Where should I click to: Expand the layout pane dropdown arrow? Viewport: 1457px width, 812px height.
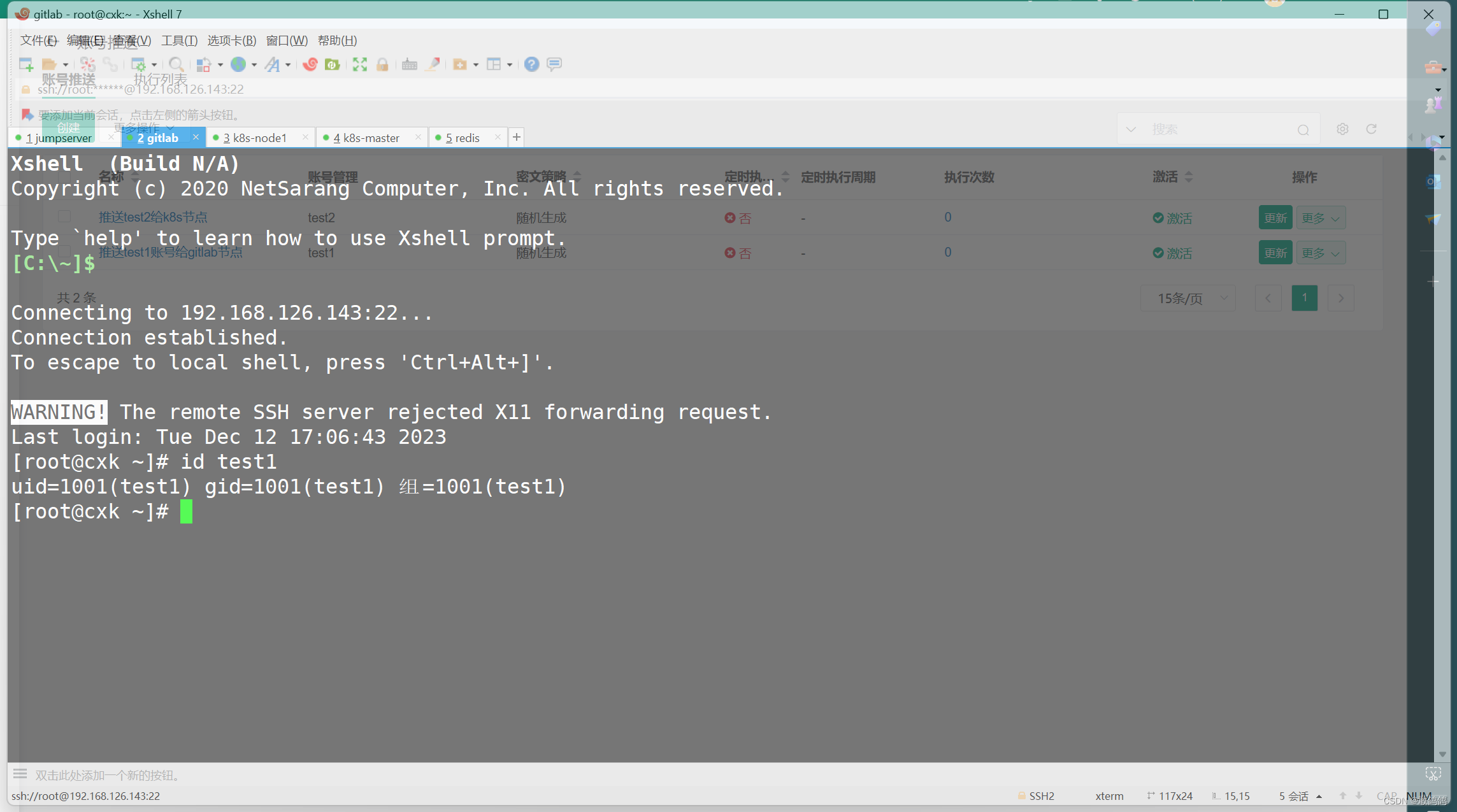click(x=509, y=65)
